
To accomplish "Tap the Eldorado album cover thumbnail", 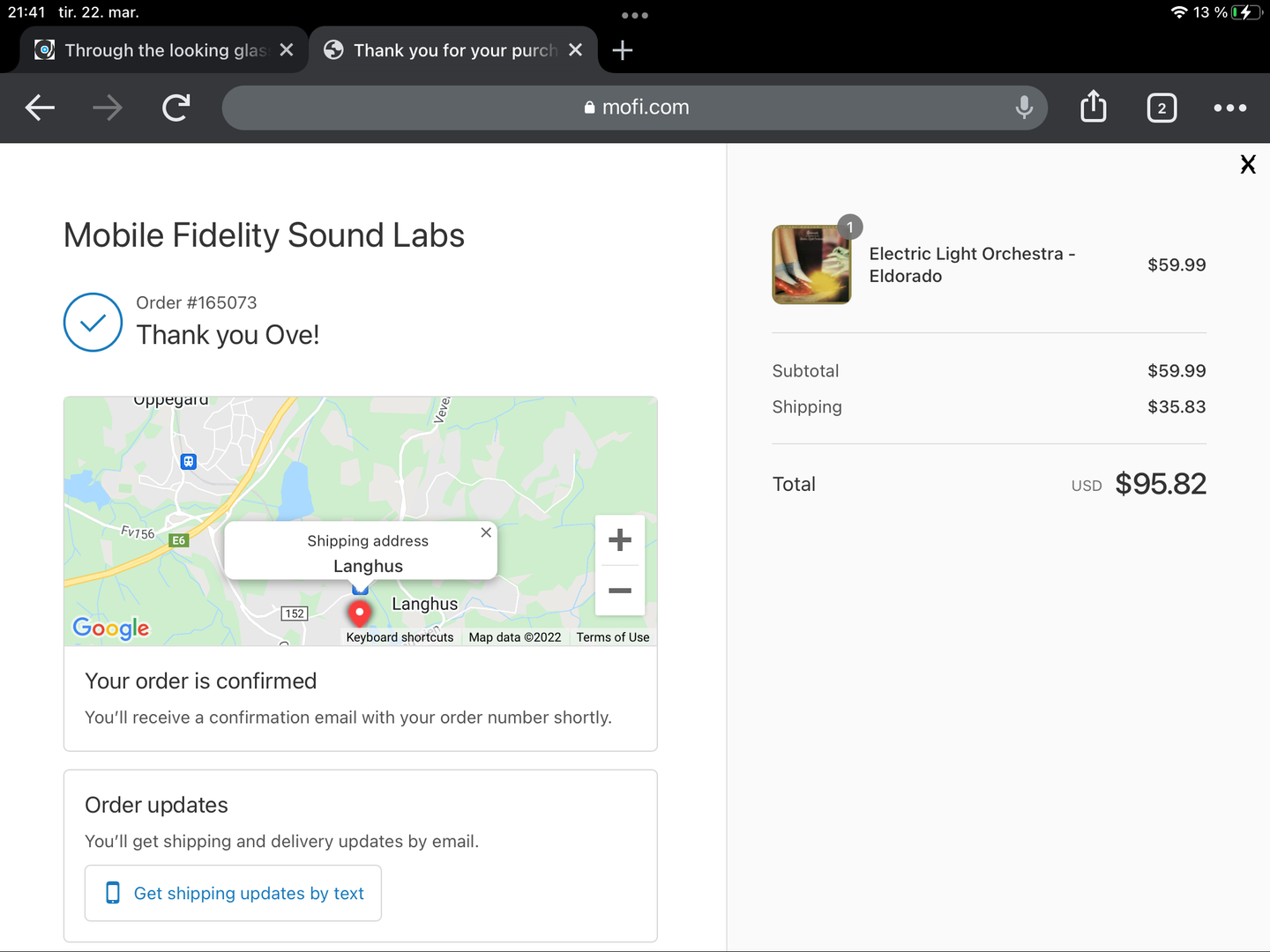I will (x=811, y=264).
